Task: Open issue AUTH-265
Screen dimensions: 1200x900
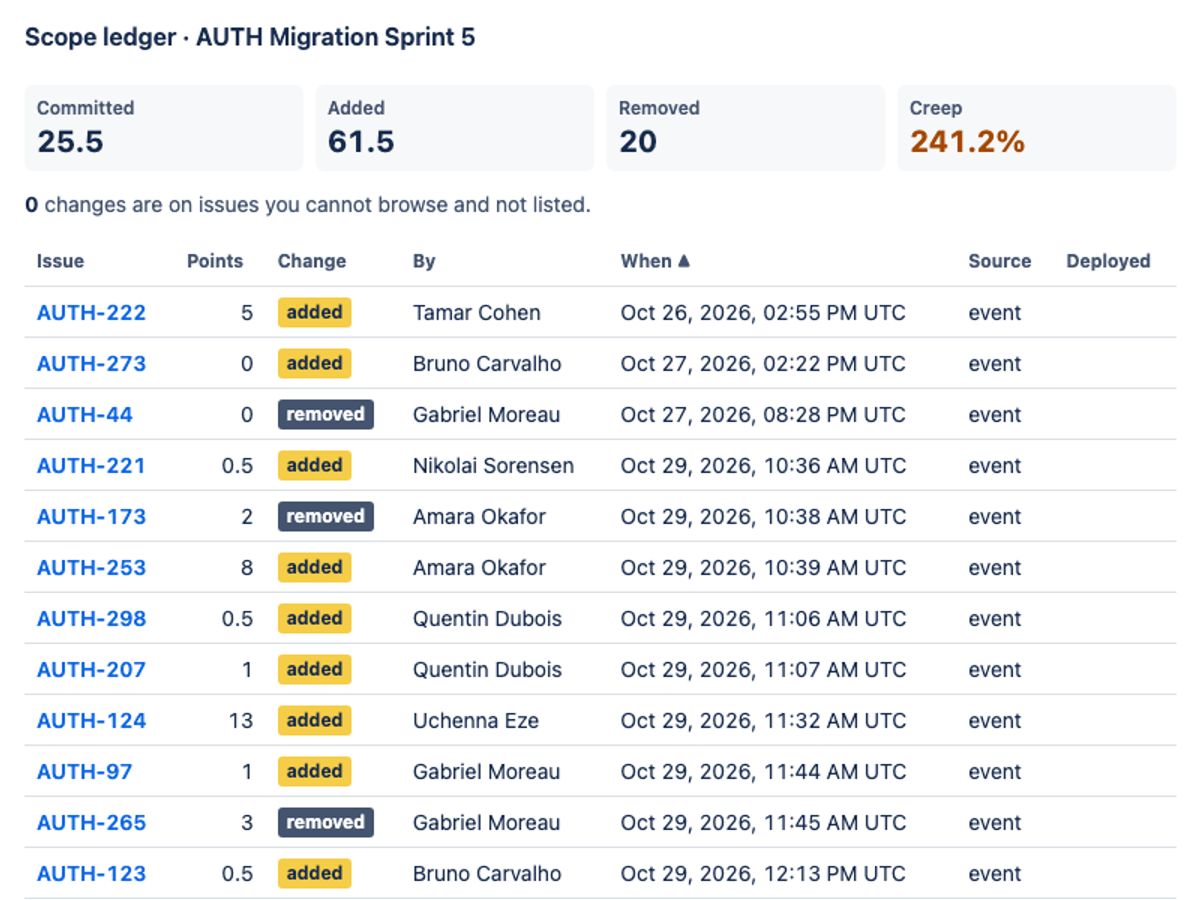Action: pyautogui.click(x=91, y=823)
